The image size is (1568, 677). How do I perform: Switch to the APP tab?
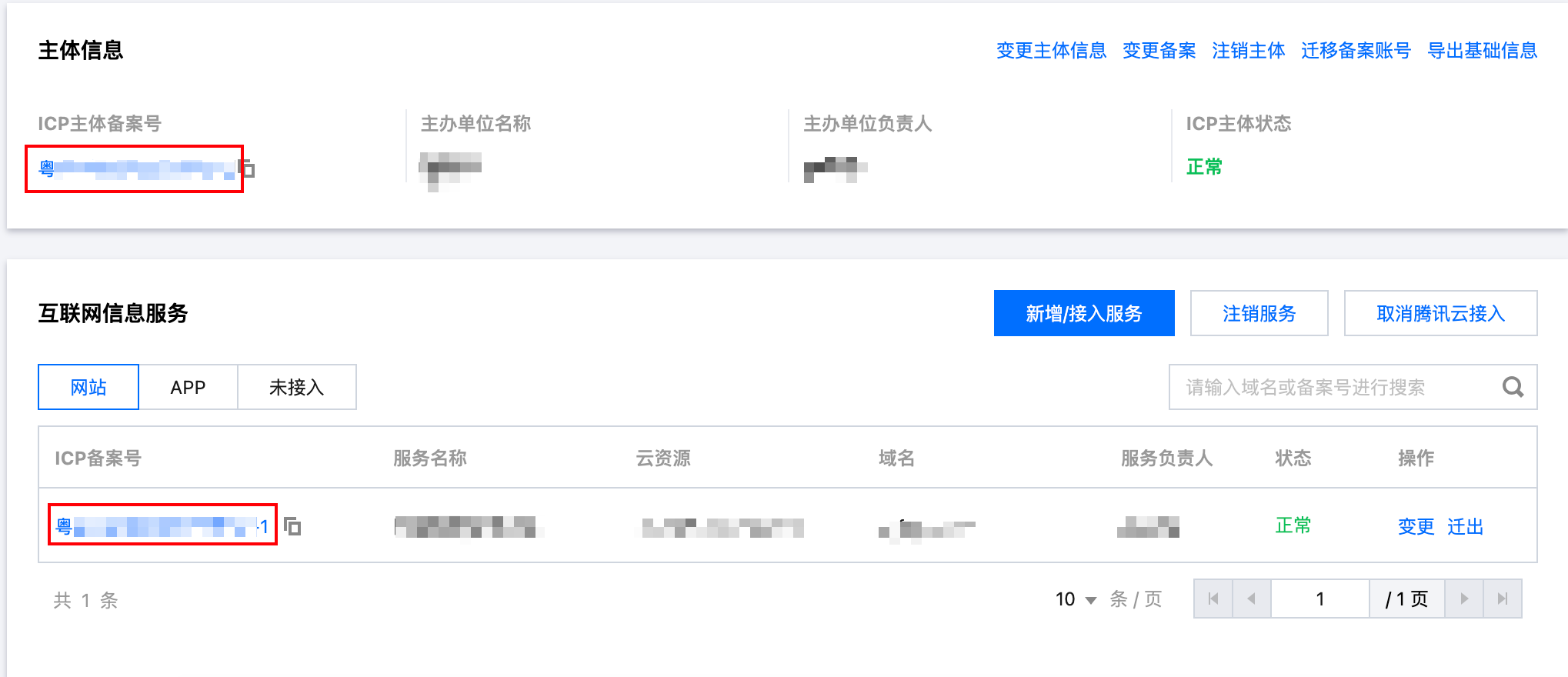click(x=188, y=387)
